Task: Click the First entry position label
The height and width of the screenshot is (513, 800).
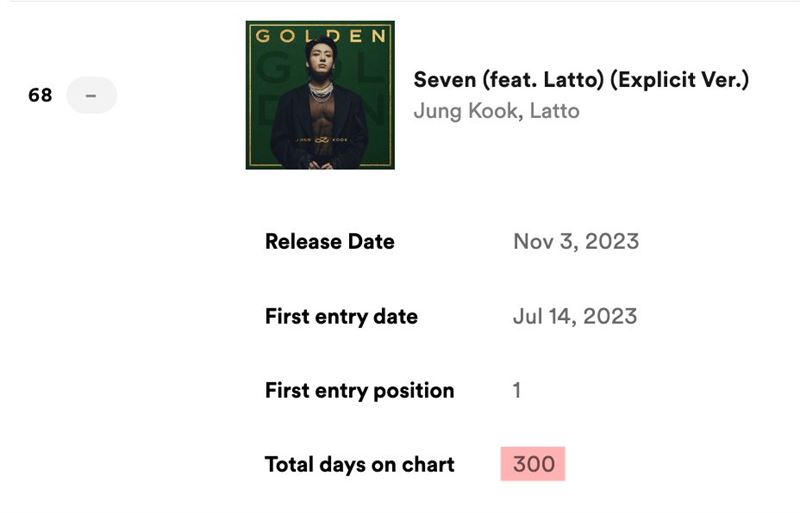Action: tap(360, 390)
